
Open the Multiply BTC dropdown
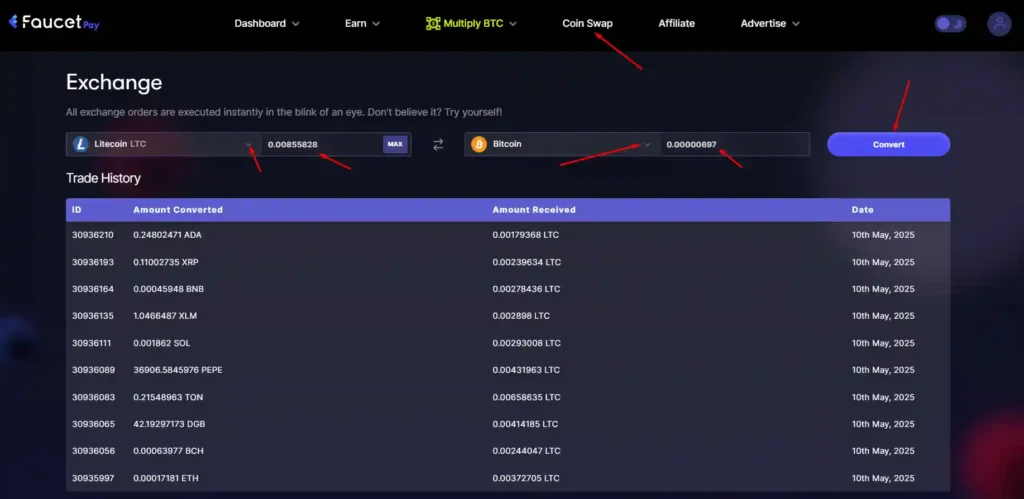(472, 24)
